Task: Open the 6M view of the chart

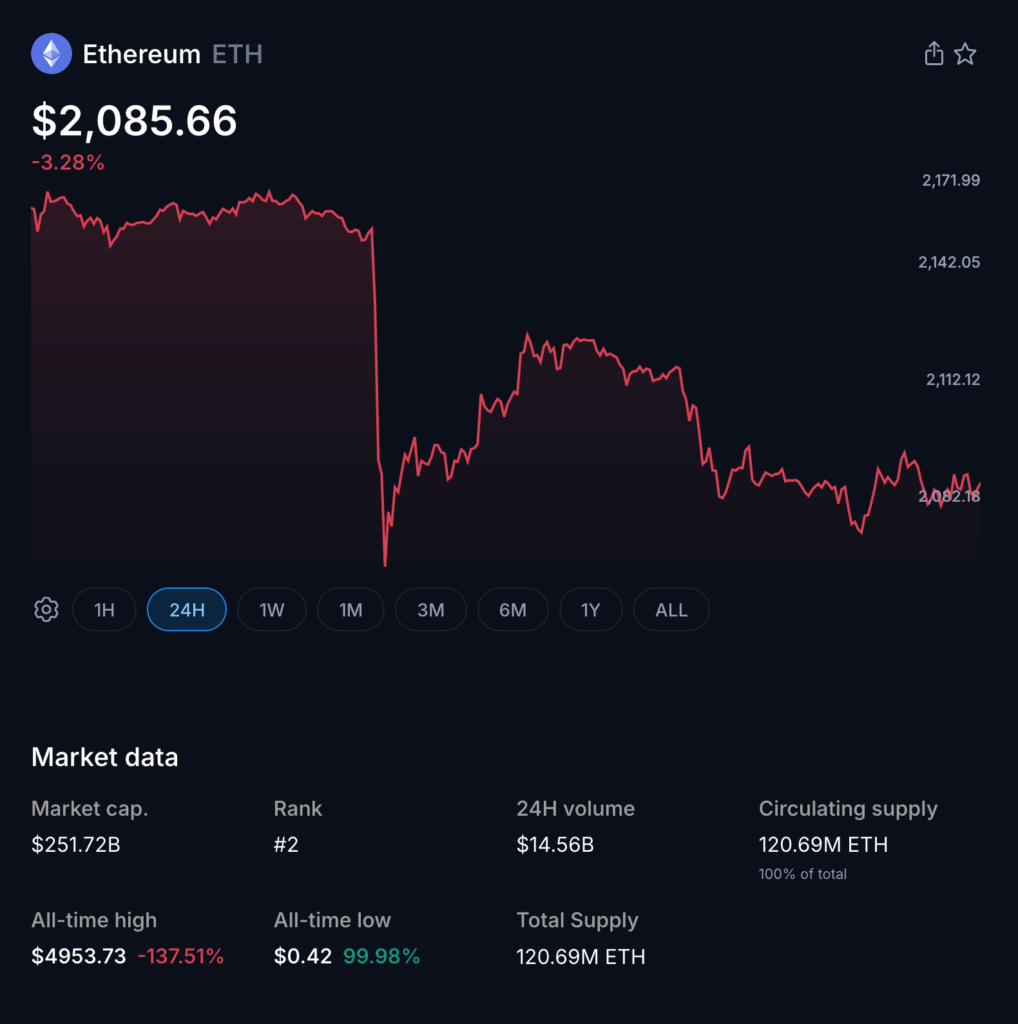Action: 512,609
